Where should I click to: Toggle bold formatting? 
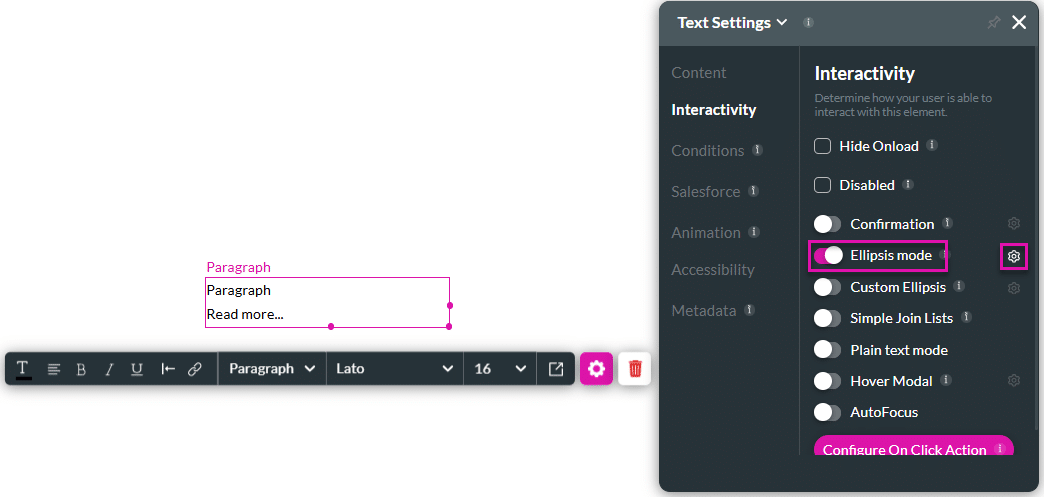(81, 369)
